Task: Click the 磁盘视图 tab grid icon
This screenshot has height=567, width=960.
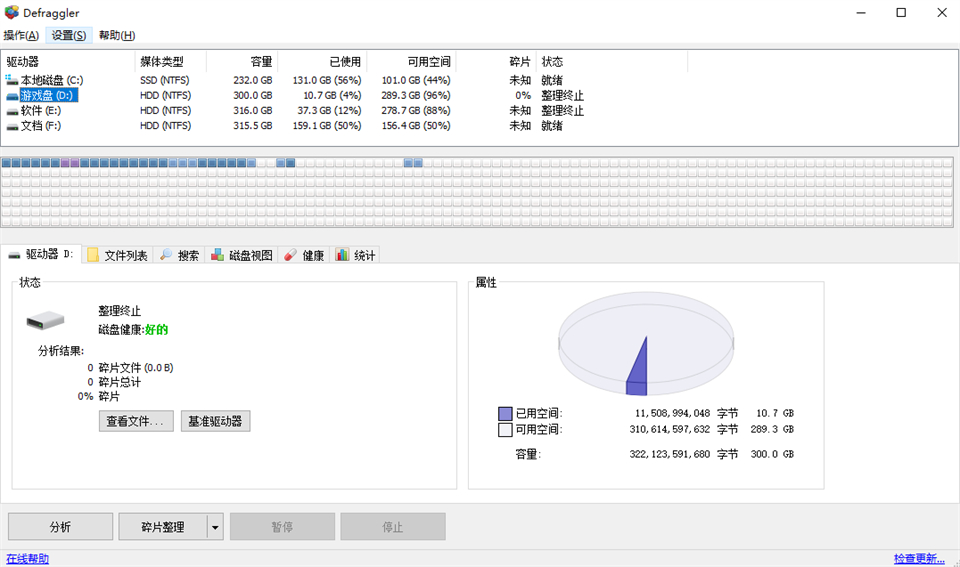Action: pos(217,256)
